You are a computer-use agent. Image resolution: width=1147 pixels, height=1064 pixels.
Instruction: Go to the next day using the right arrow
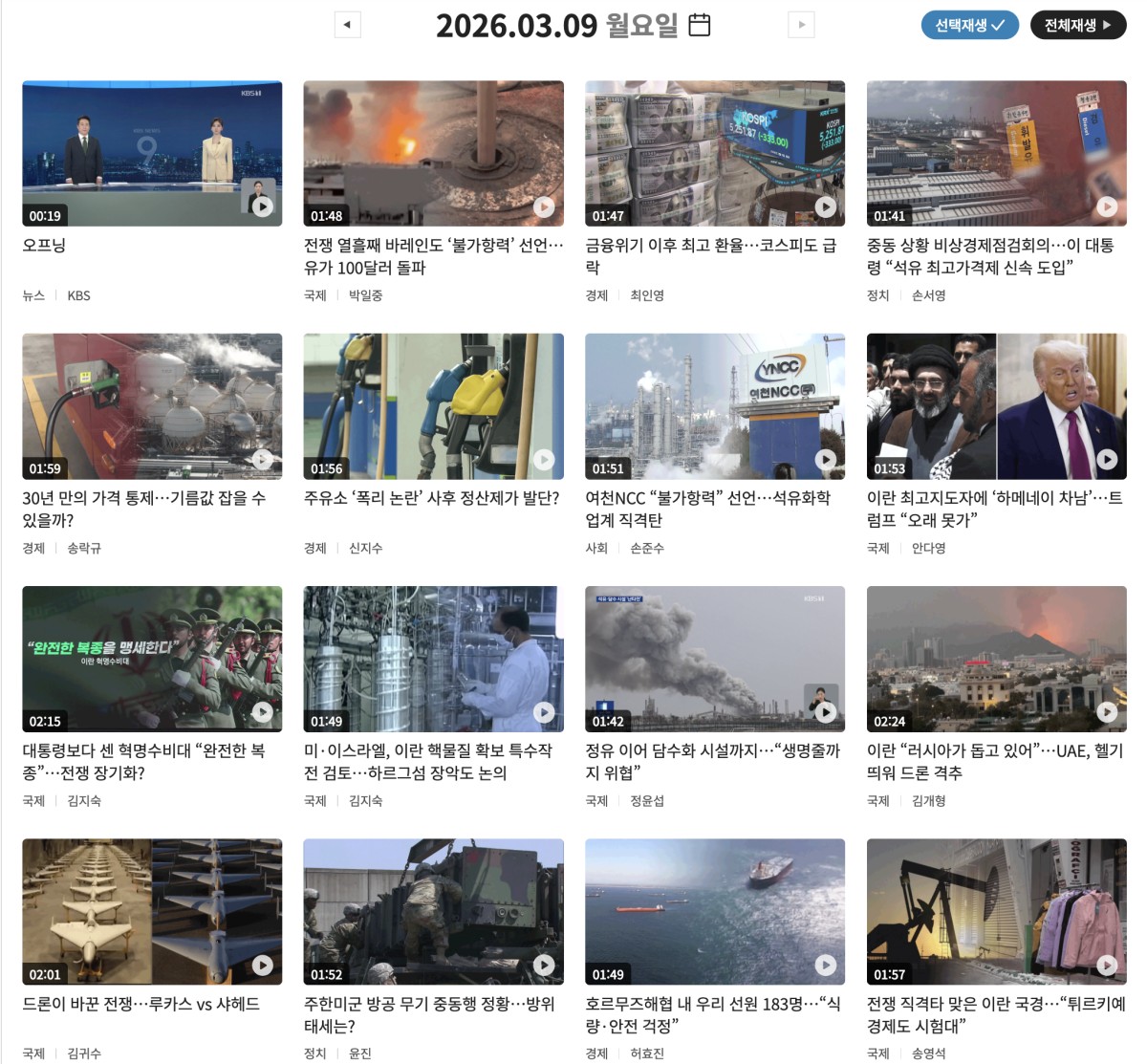[801, 24]
